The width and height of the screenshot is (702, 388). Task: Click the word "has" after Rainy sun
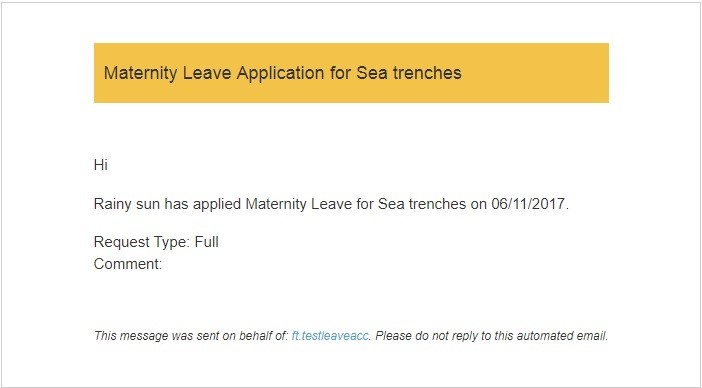point(176,204)
